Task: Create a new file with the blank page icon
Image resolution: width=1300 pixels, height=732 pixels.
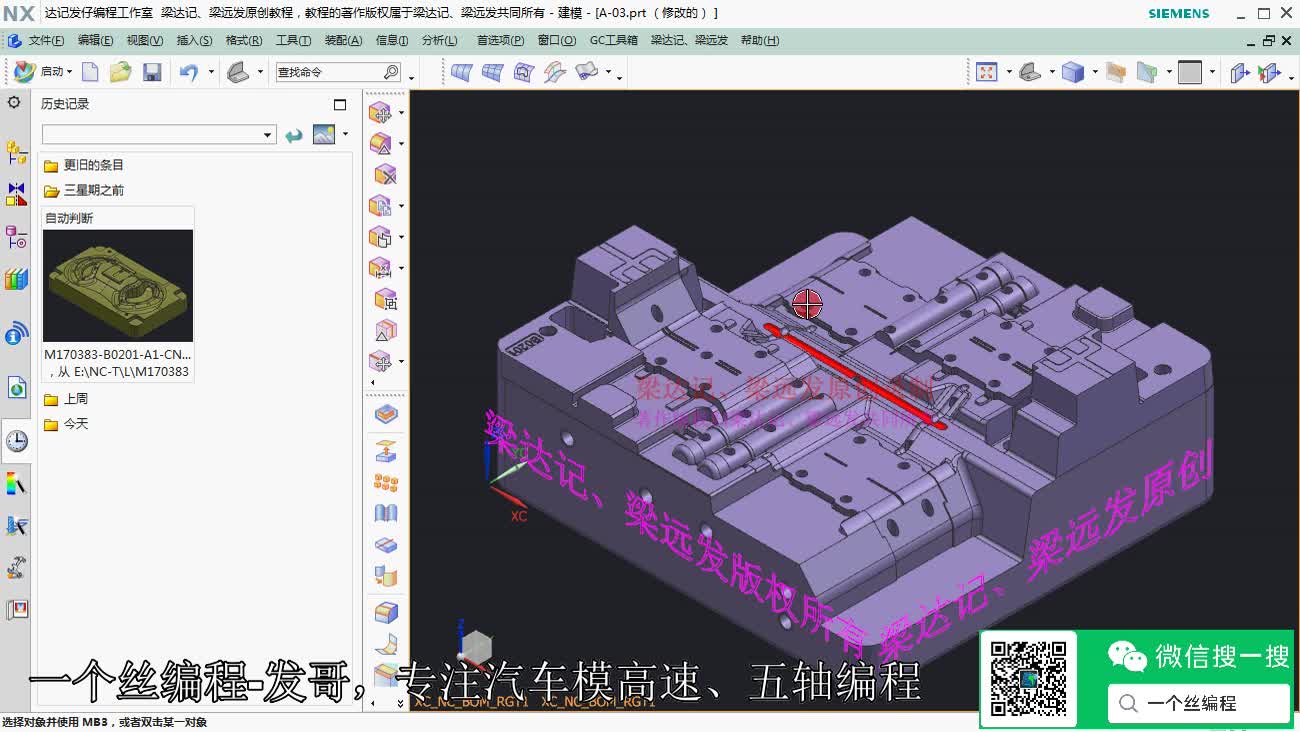Action: pyautogui.click(x=90, y=72)
